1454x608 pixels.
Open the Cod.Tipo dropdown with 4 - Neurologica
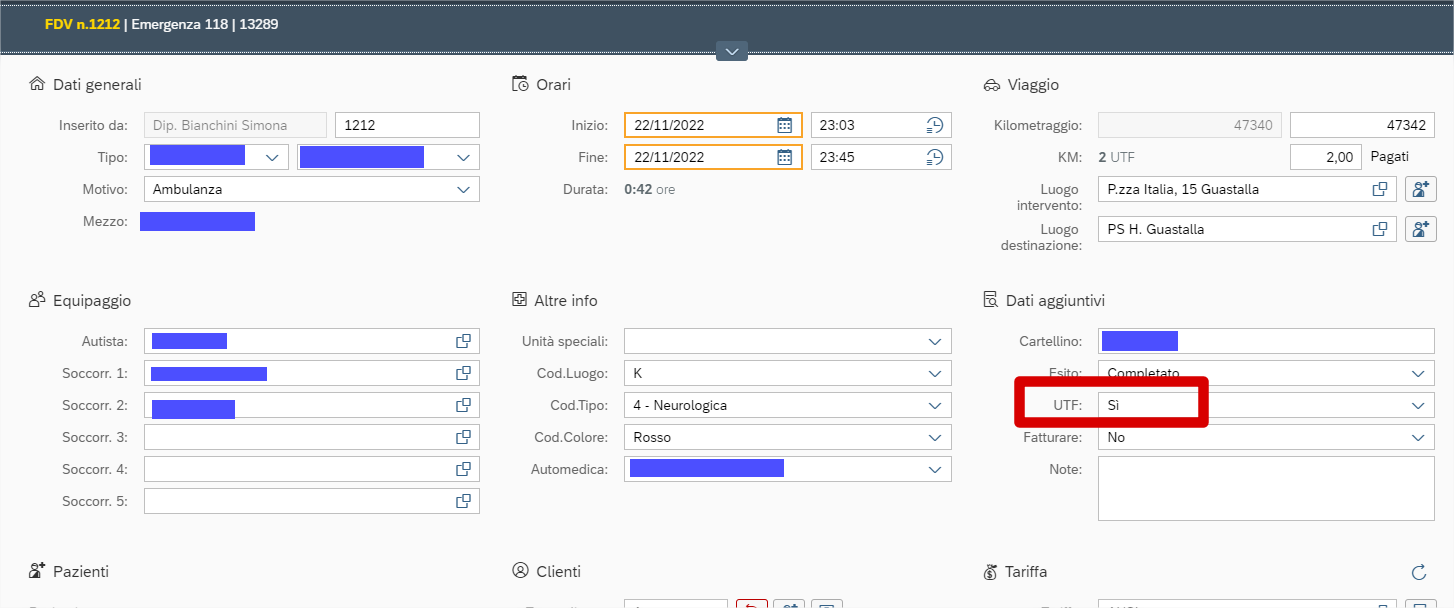[935, 405]
